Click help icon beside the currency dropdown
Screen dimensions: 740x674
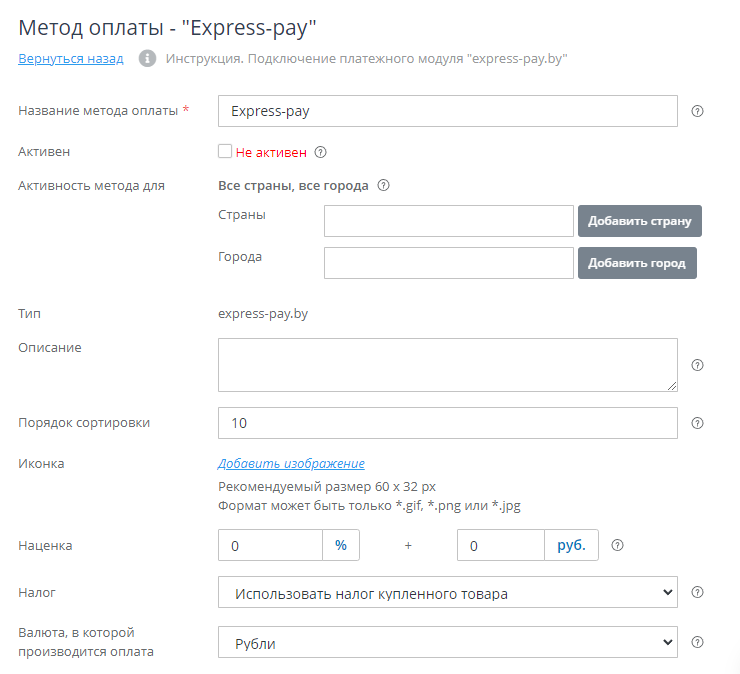[698, 642]
